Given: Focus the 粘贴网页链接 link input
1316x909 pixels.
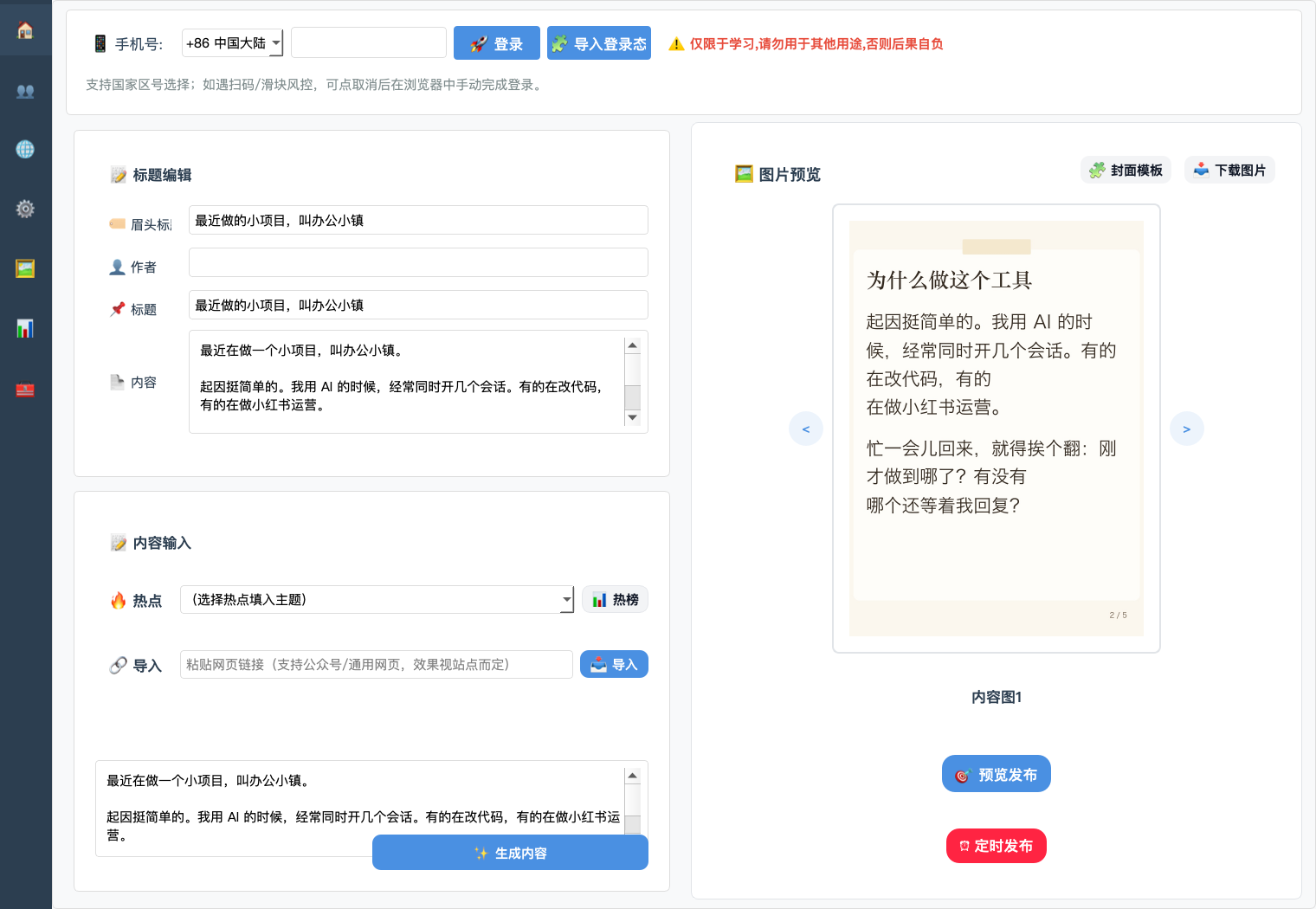Looking at the screenshot, I should click(377, 664).
